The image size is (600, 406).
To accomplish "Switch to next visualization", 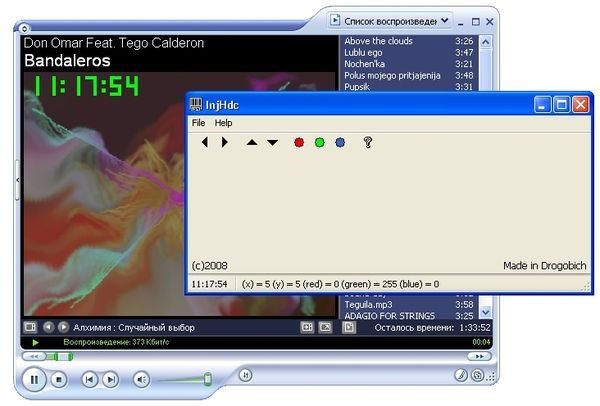I will [63, 327].
